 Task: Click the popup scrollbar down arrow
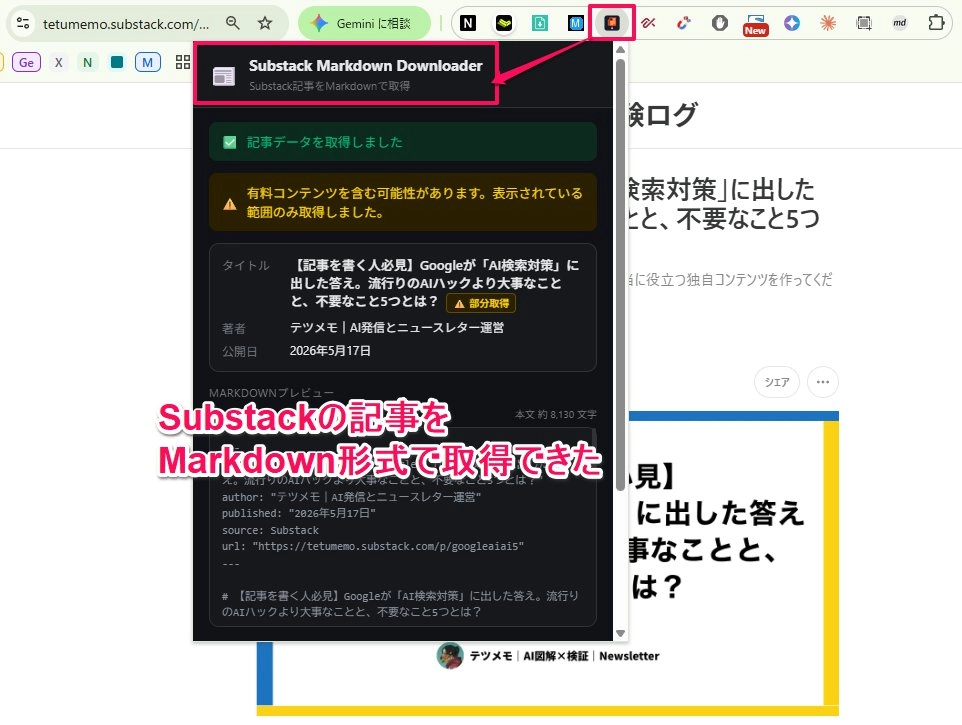click(620, 633)
